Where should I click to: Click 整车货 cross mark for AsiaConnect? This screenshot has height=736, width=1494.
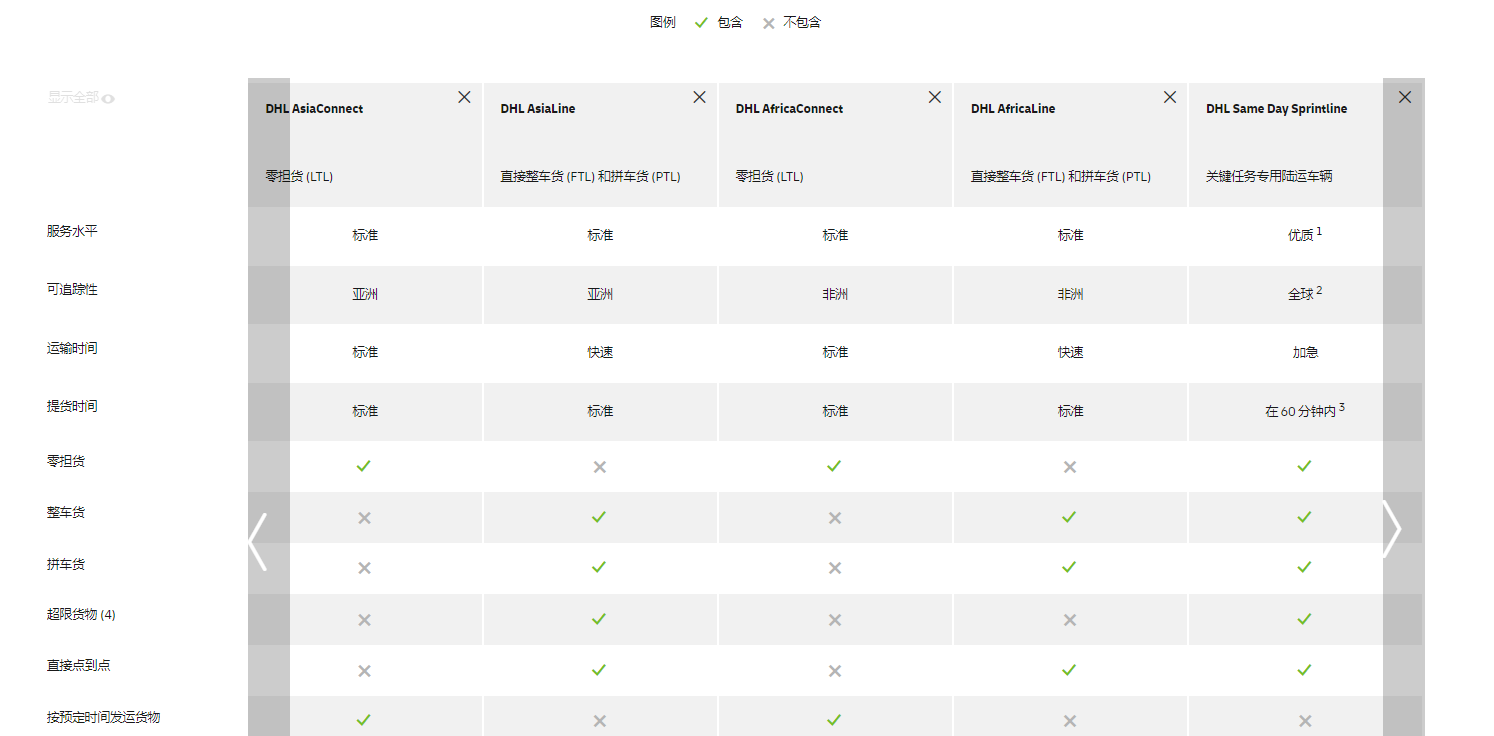364,518
